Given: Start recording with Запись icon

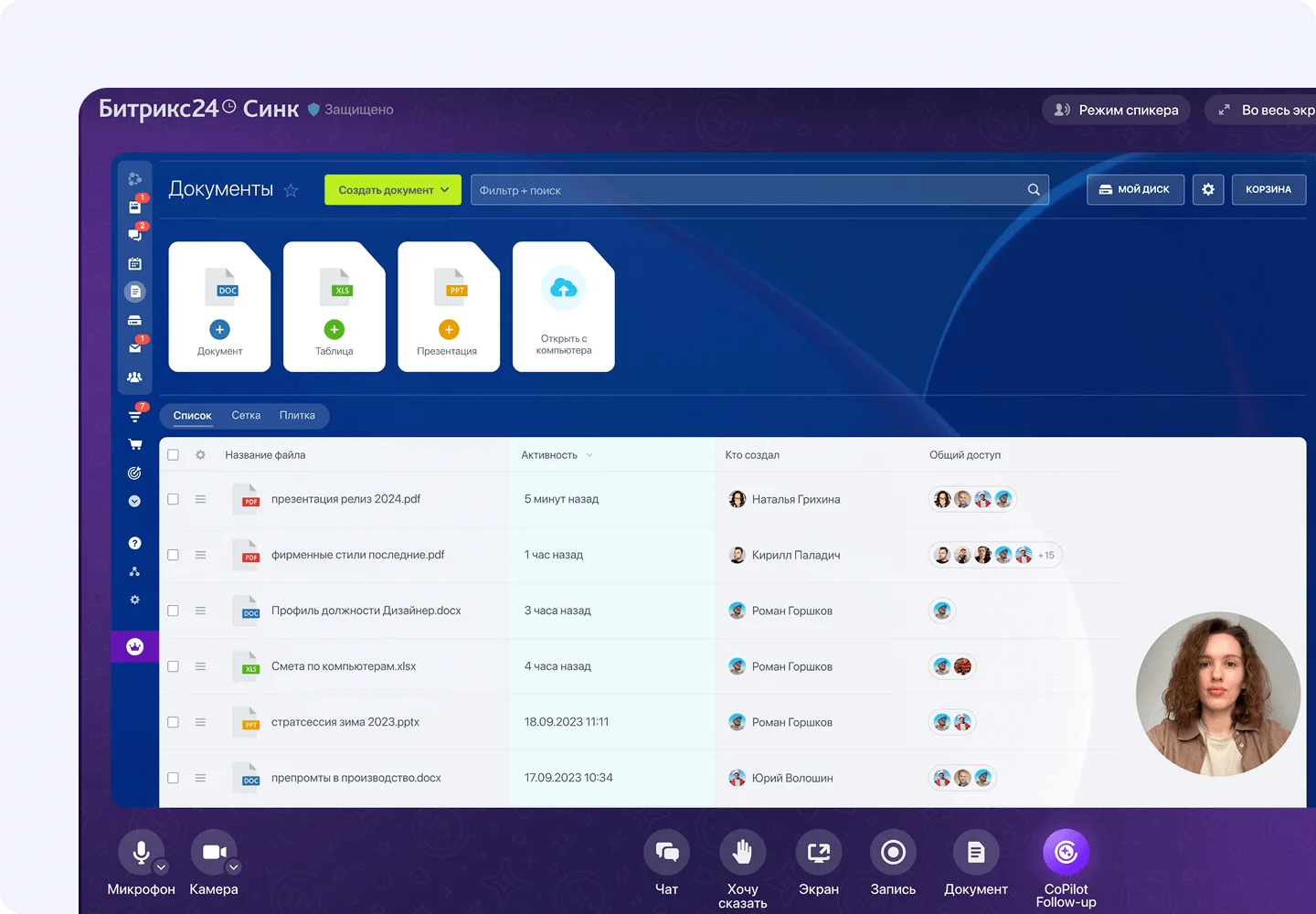Looking at the screenshot, I should (x=893, y=853).
